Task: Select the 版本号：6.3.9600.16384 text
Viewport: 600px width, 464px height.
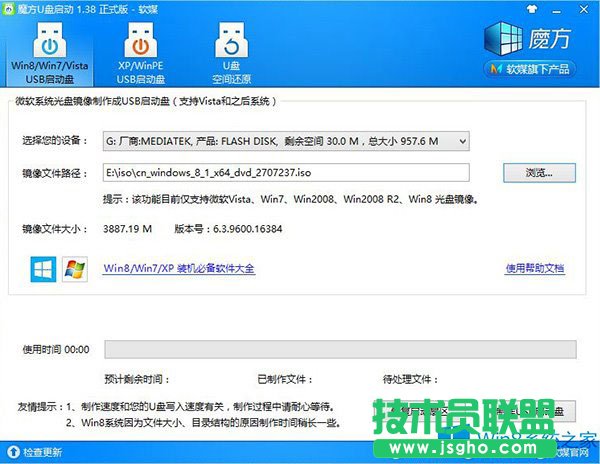Action: 228,229
